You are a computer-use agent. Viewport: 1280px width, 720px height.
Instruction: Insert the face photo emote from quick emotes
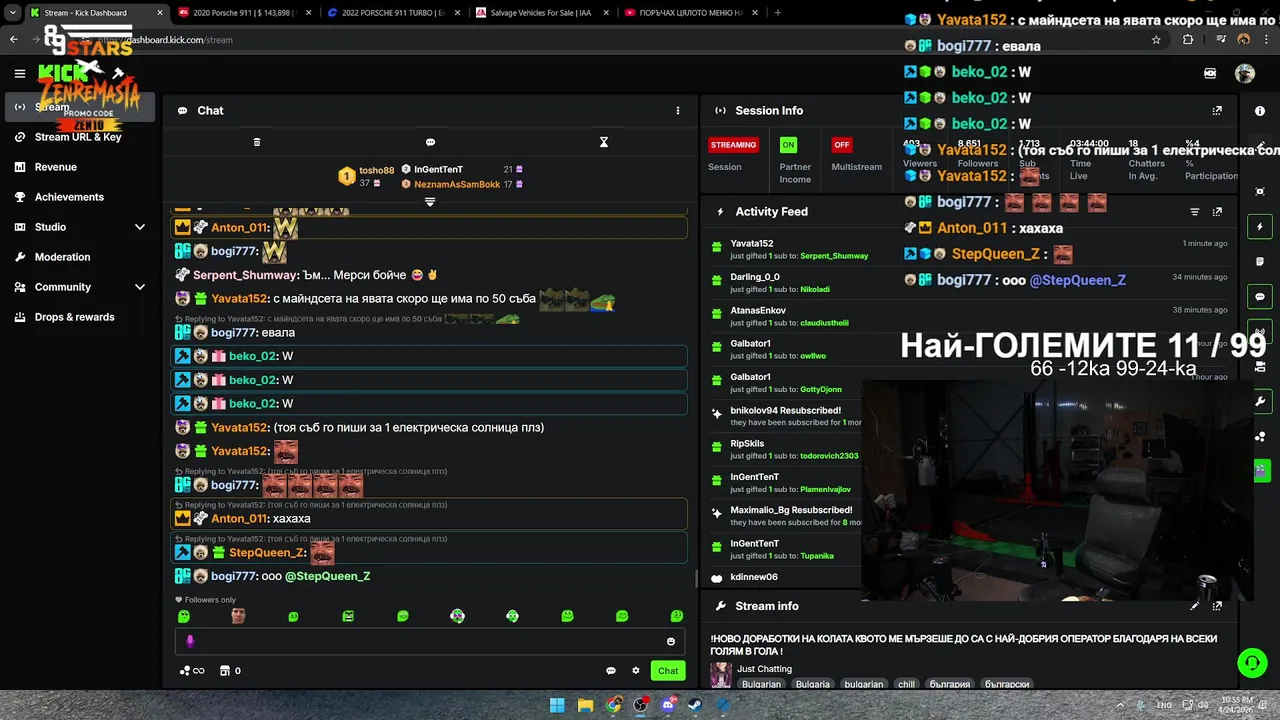coord(238,616)
